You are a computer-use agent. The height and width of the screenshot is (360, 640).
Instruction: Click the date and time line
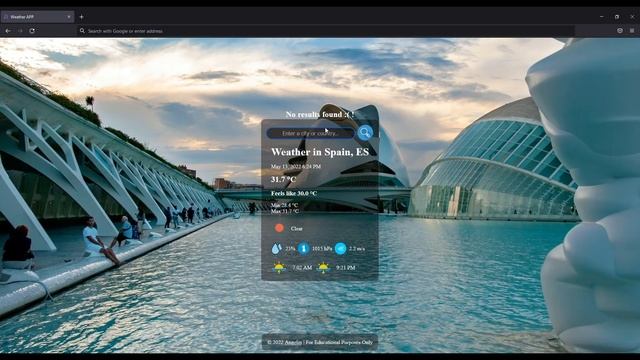296,167
